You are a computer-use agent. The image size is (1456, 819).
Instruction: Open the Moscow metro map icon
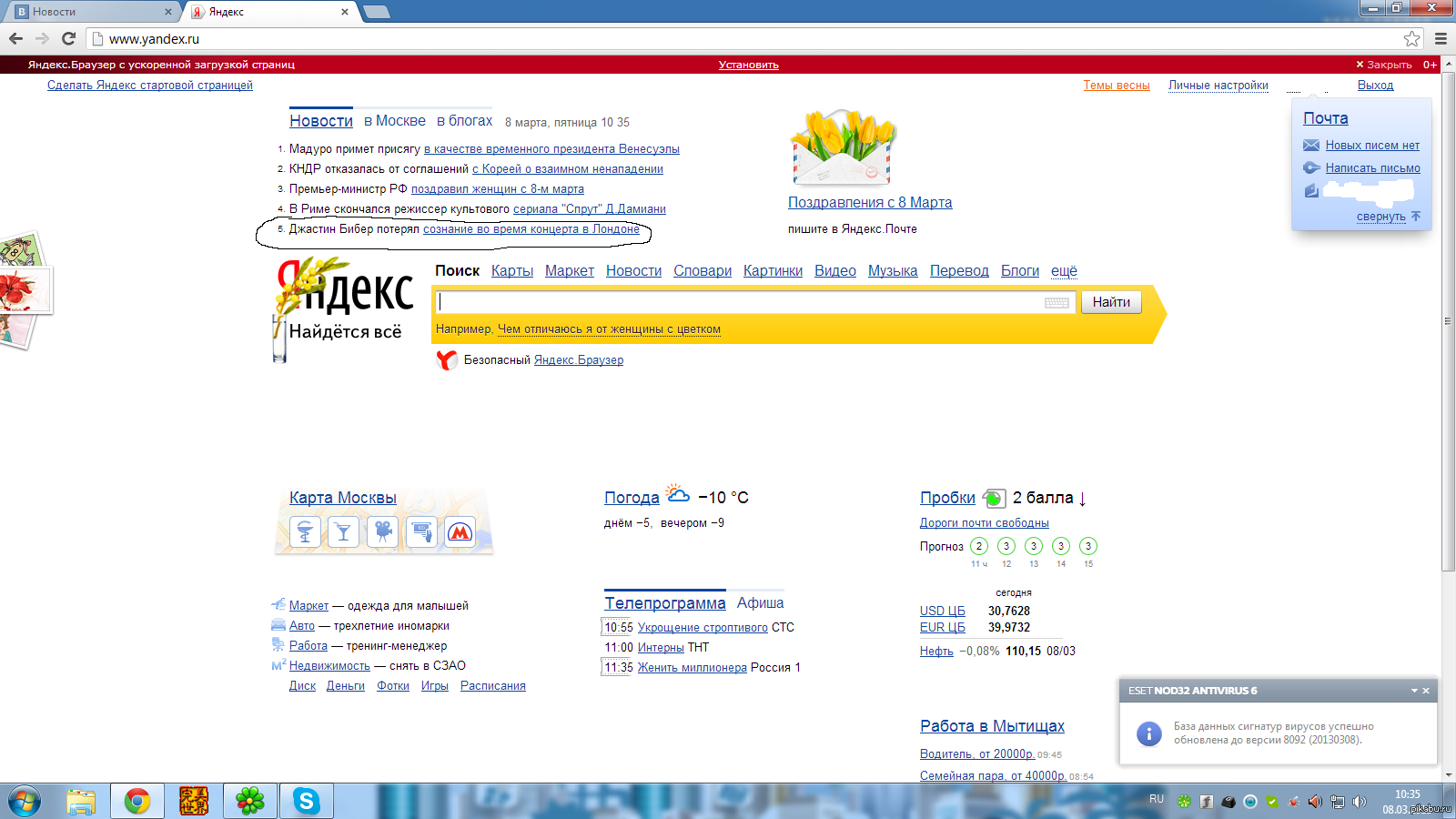(460, 532)
